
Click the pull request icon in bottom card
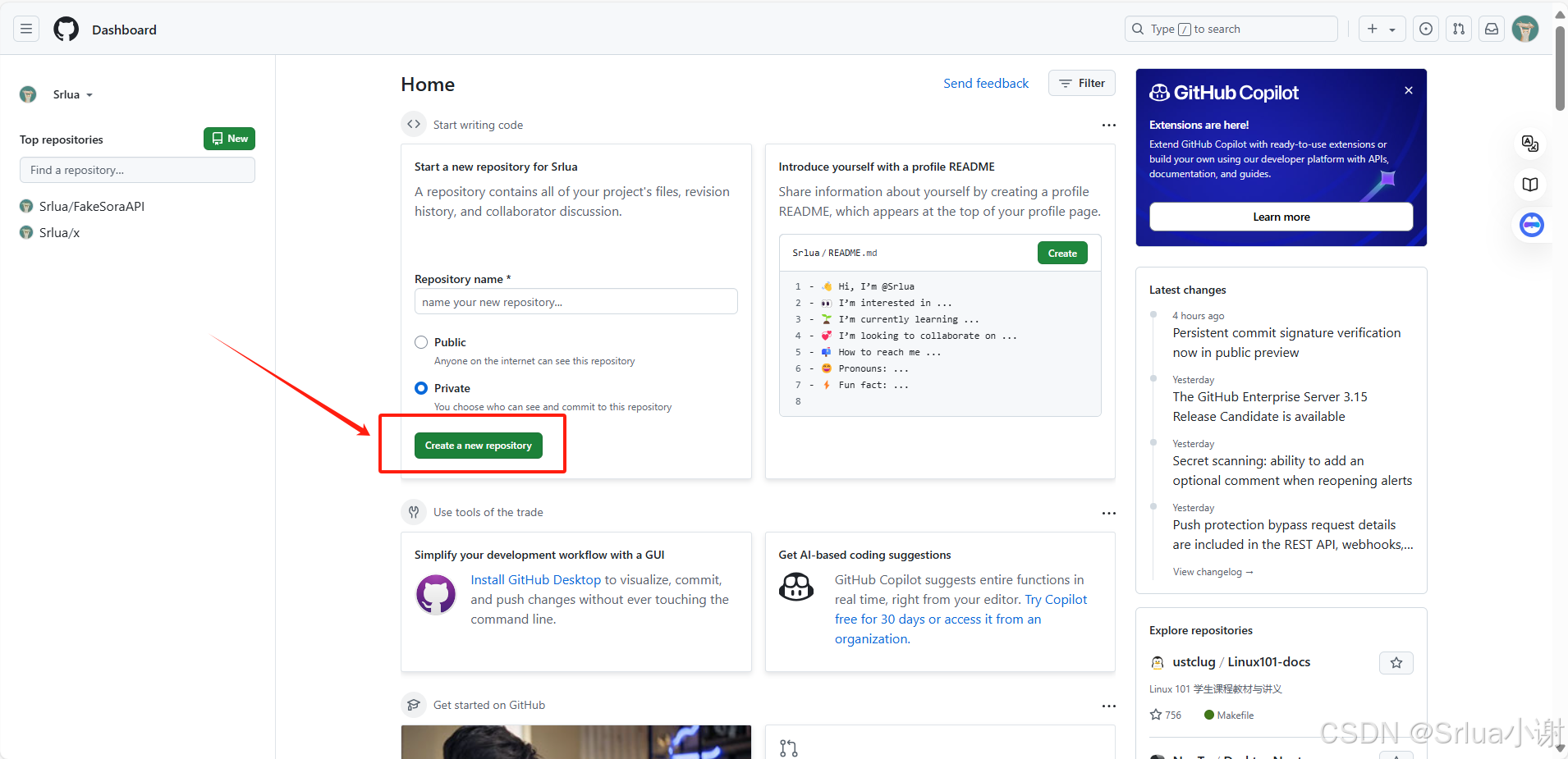(789, 748)
